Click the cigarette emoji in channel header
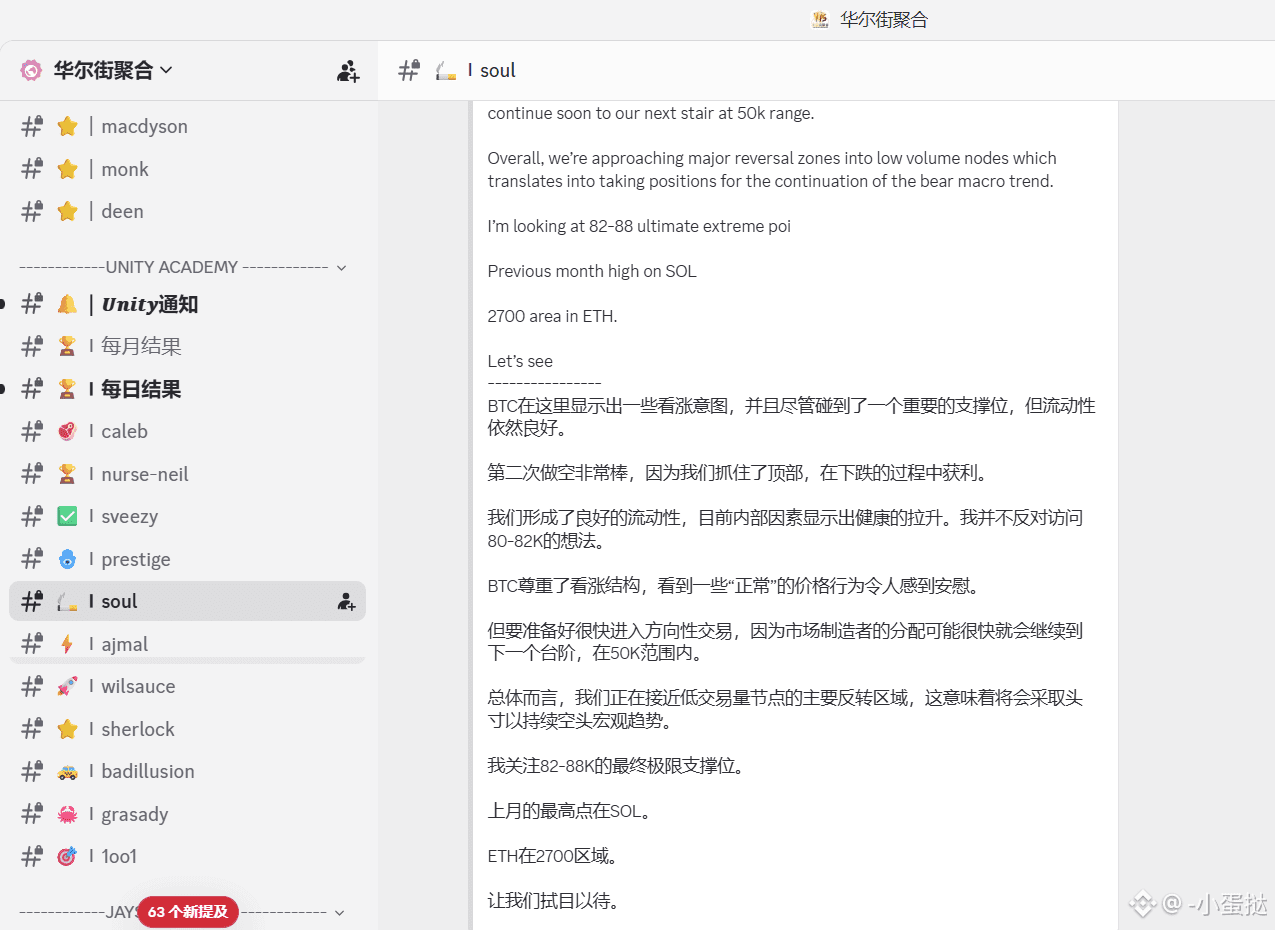The image size is (1275, 930). [446, 70]
